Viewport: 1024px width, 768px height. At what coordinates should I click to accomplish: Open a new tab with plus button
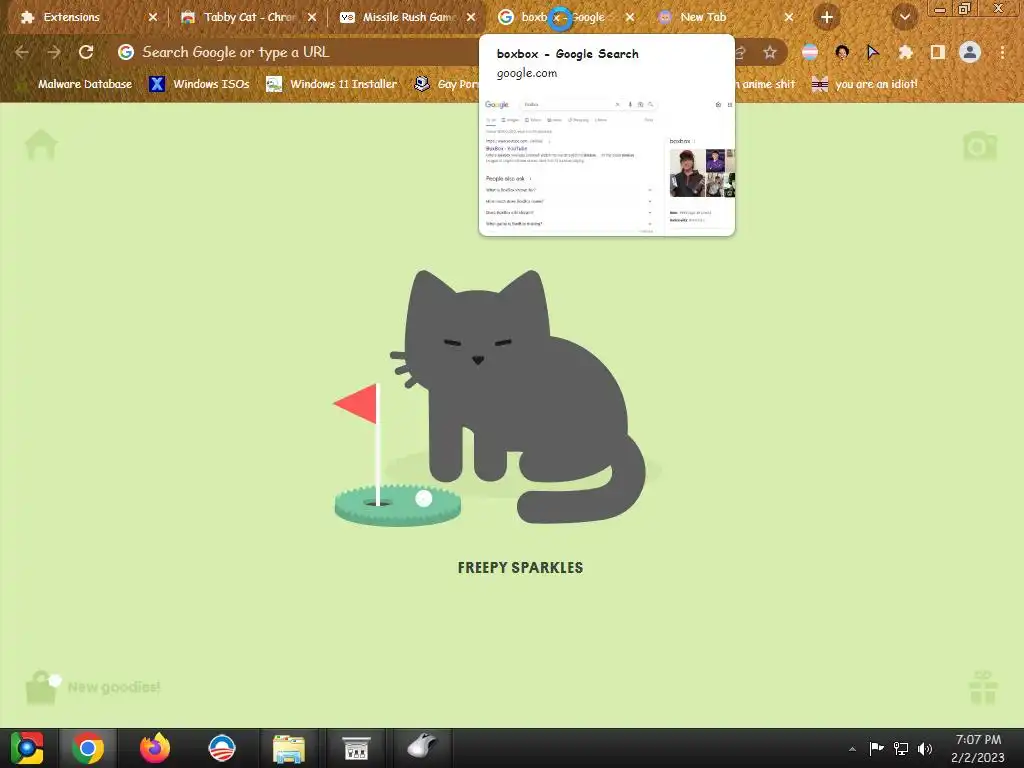827,18
